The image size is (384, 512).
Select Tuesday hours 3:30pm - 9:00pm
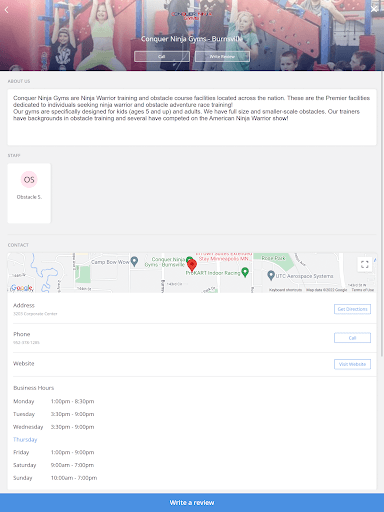(x=72, y=414)
